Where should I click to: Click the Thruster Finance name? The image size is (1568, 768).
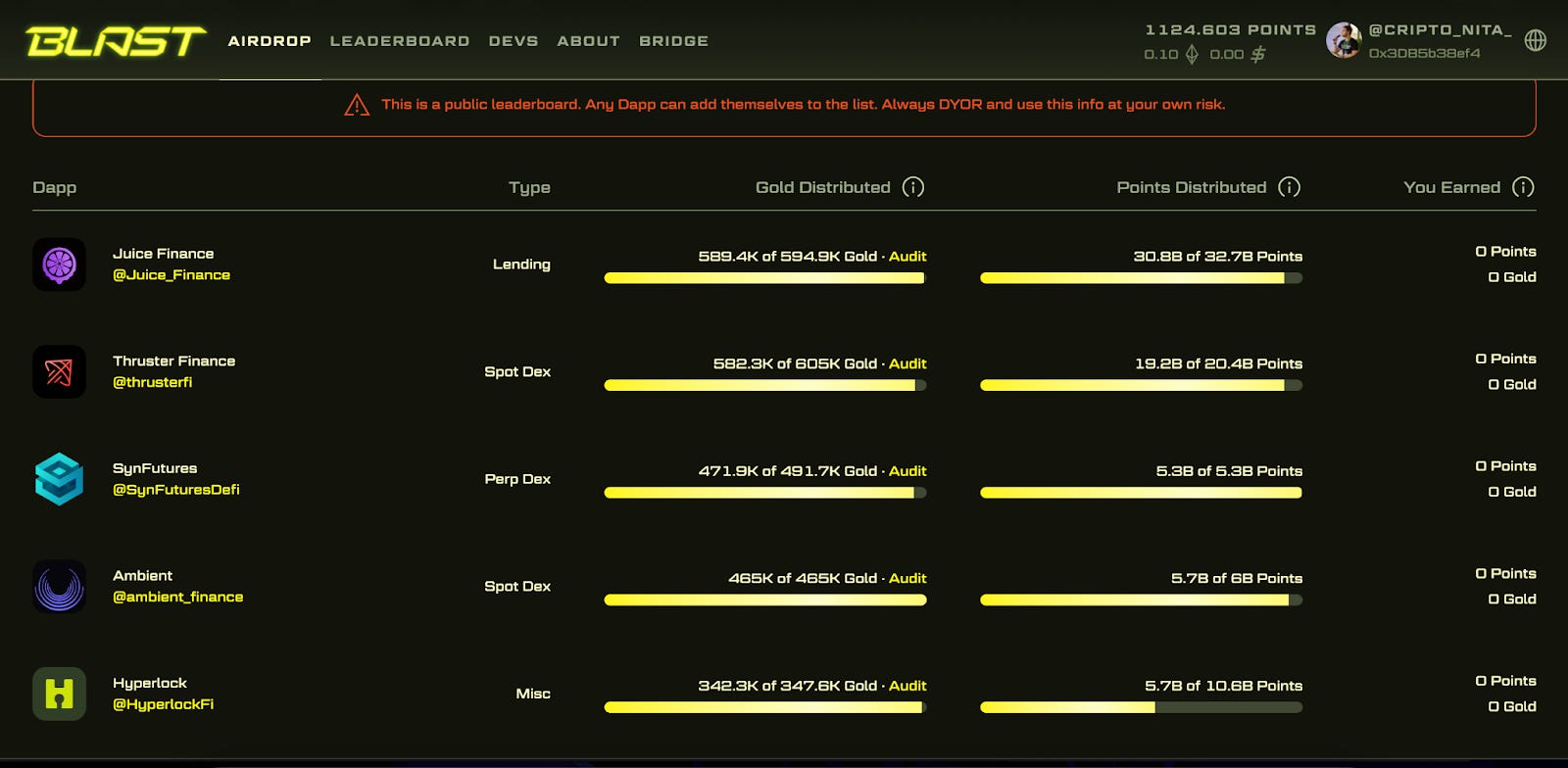(174, 361)
